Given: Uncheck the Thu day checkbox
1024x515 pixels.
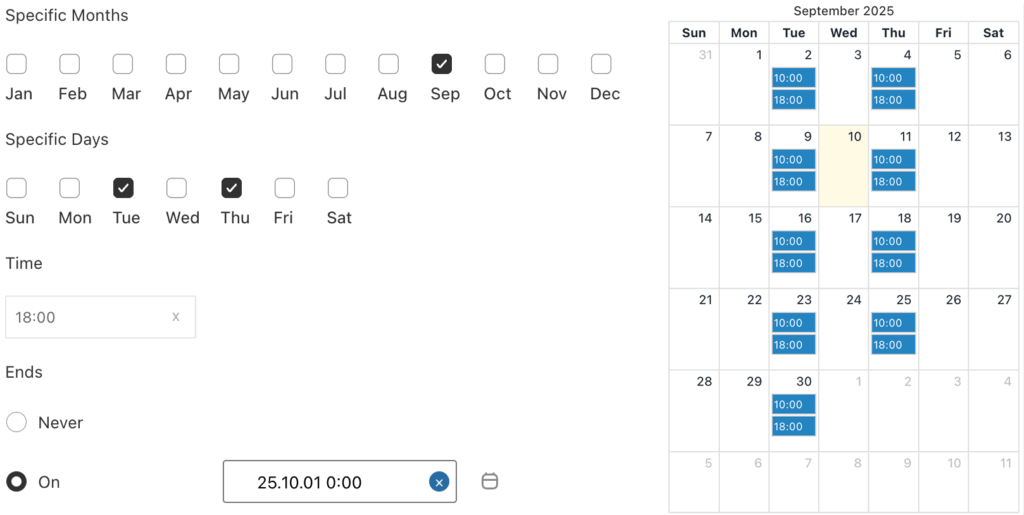Looking at the screenshot, I should point(231,188).
